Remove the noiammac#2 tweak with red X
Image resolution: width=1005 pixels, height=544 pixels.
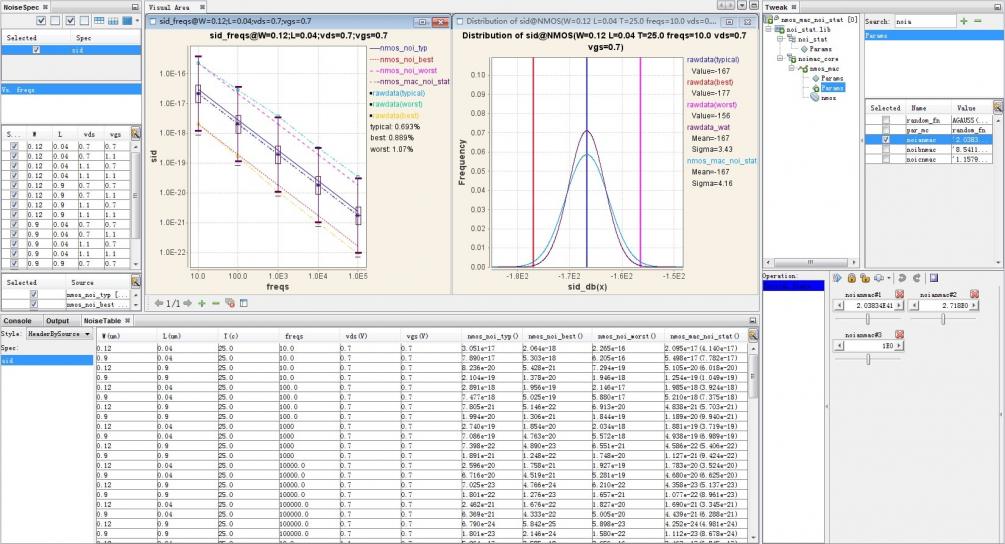coord(974,294)
